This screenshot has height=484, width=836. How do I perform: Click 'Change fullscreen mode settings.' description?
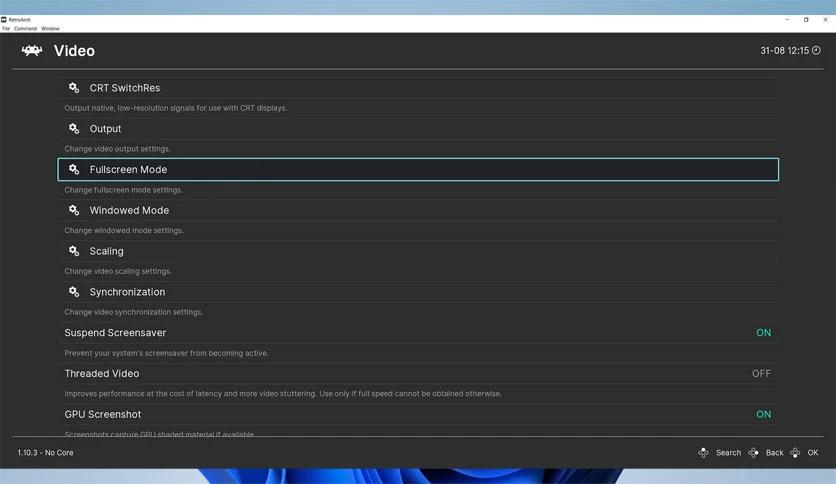click(123, 190)
